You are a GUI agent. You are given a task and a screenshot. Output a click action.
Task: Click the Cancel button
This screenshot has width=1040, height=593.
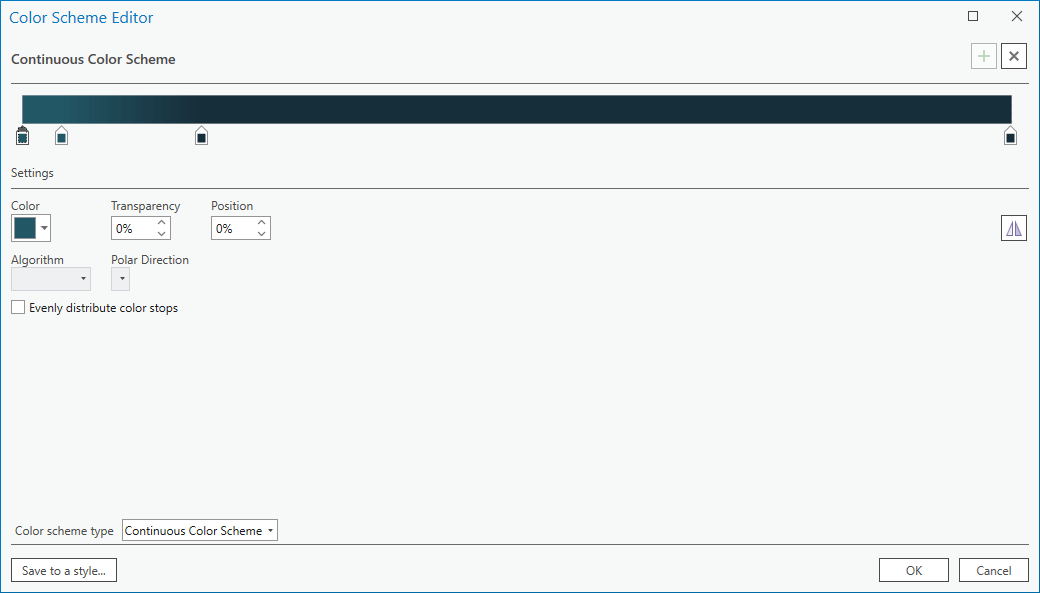(994, 570)
